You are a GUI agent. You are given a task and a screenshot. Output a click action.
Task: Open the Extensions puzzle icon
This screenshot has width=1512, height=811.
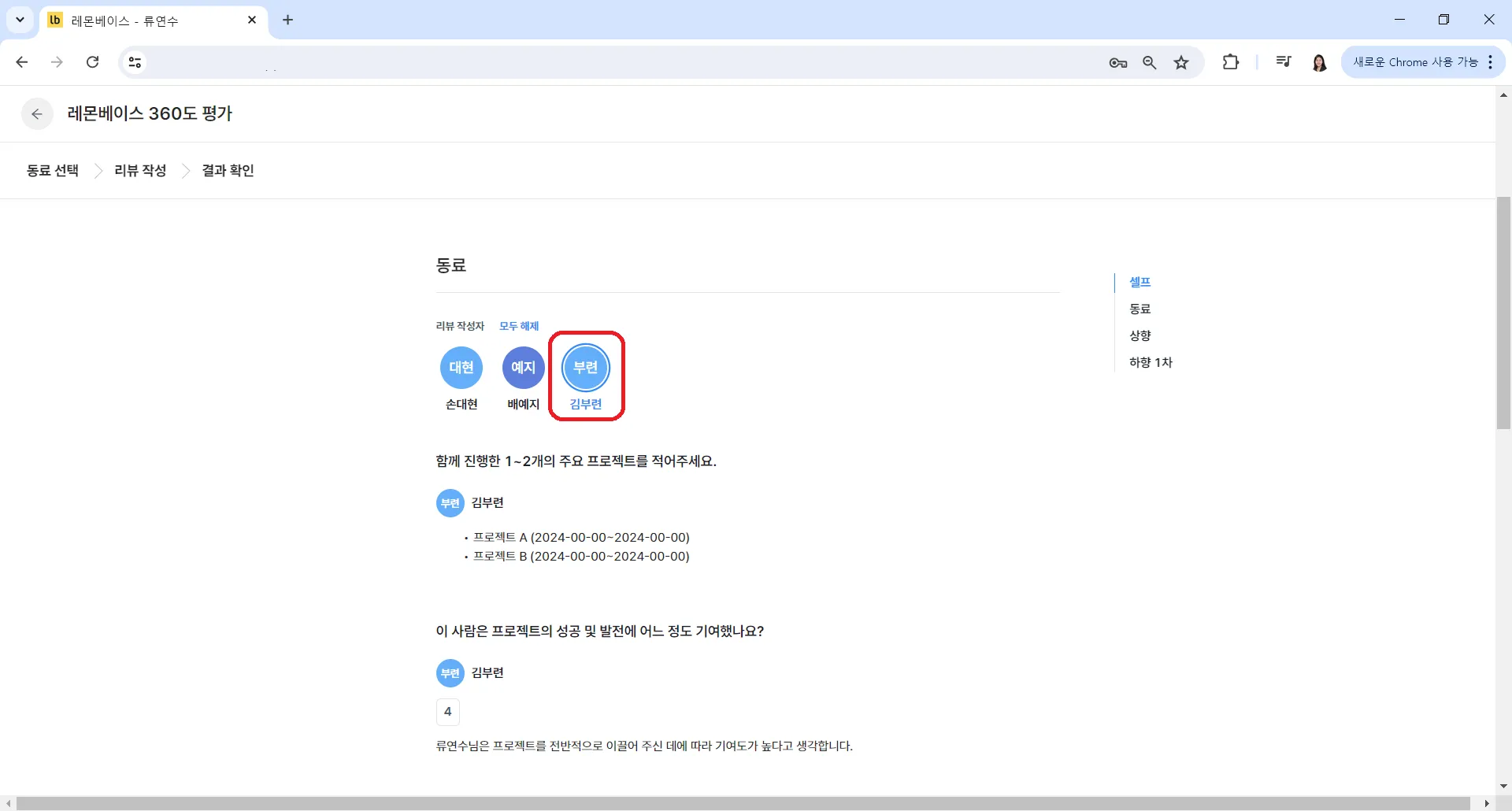1231,62
